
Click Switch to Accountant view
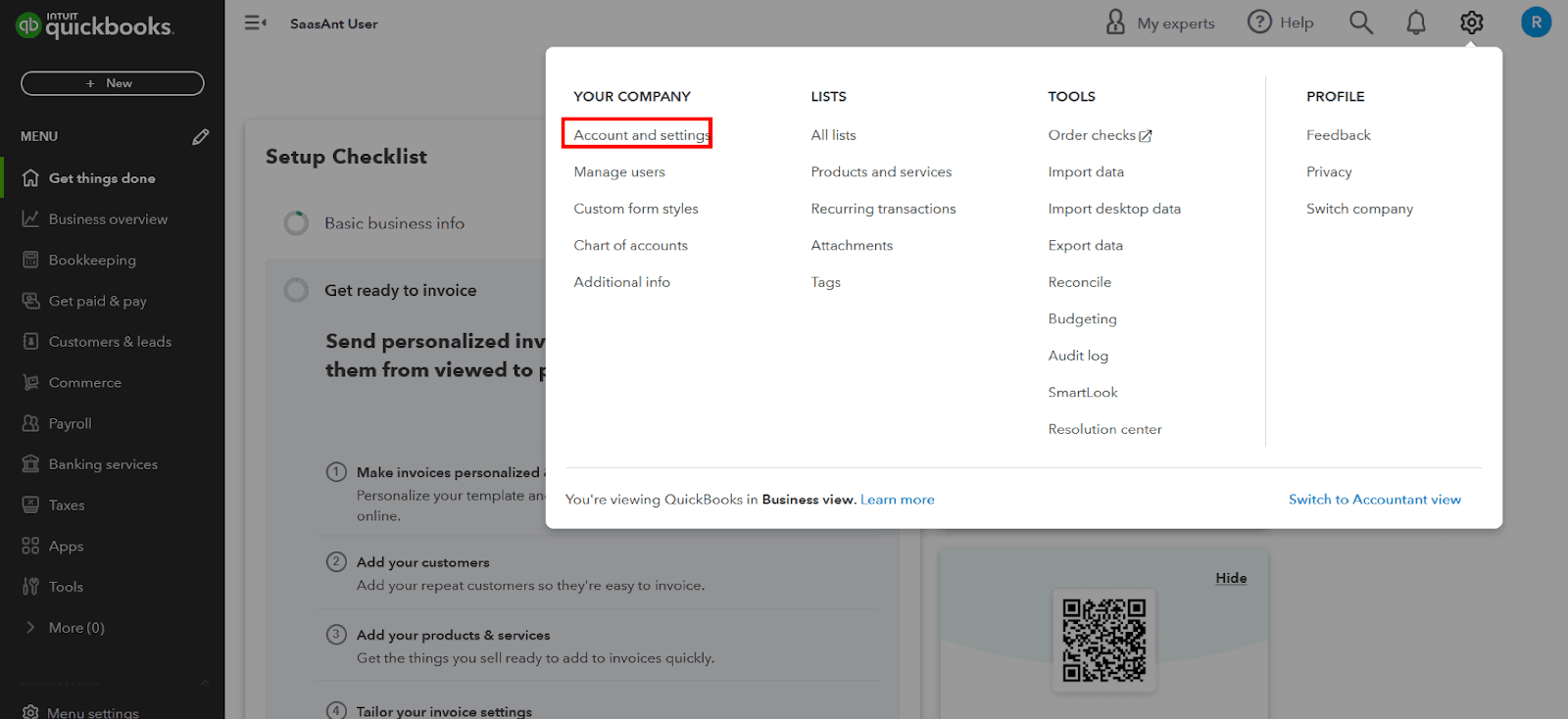(1375, 500)
